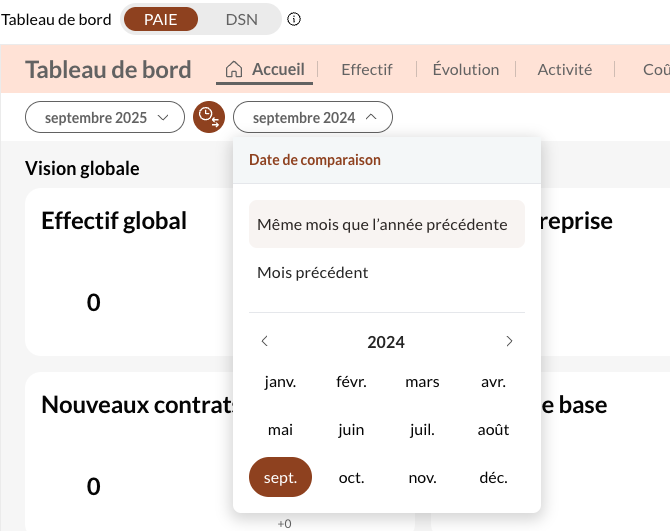Click the info icon next to DSN
The width and height of the screenshot is (670, 531).
tap(294, 19)
